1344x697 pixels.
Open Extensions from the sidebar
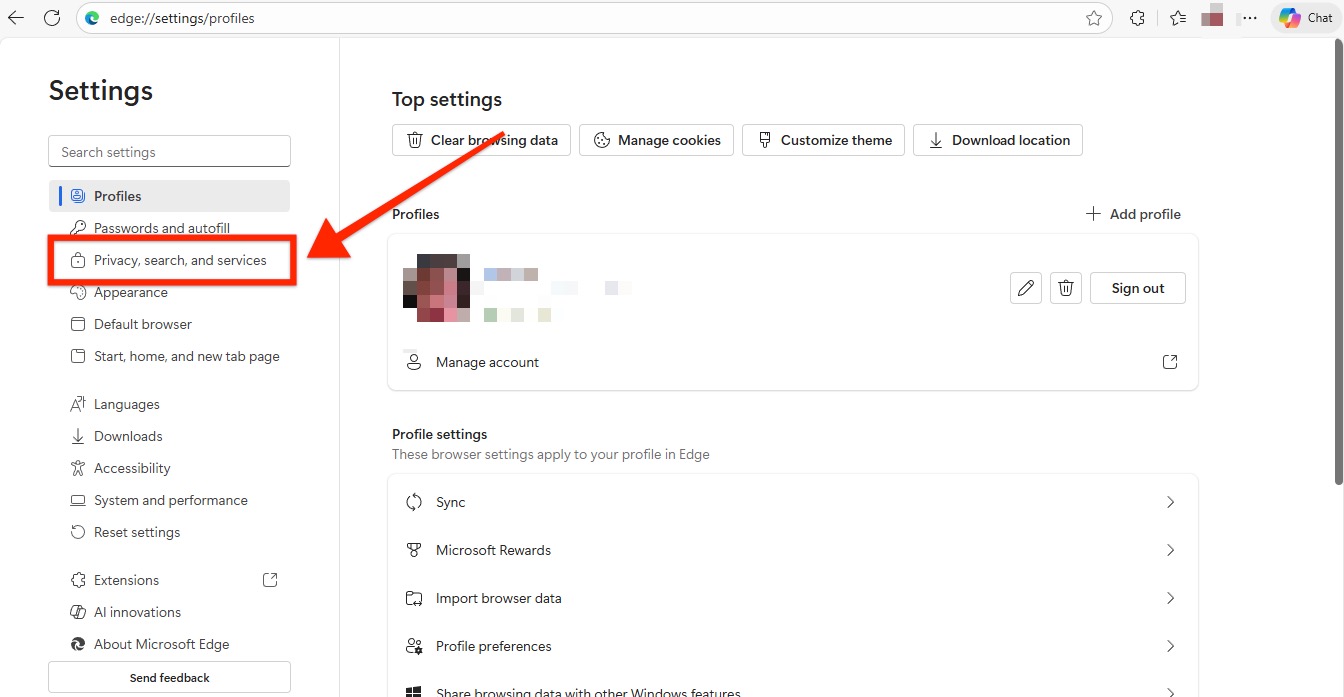coord(169,580)
